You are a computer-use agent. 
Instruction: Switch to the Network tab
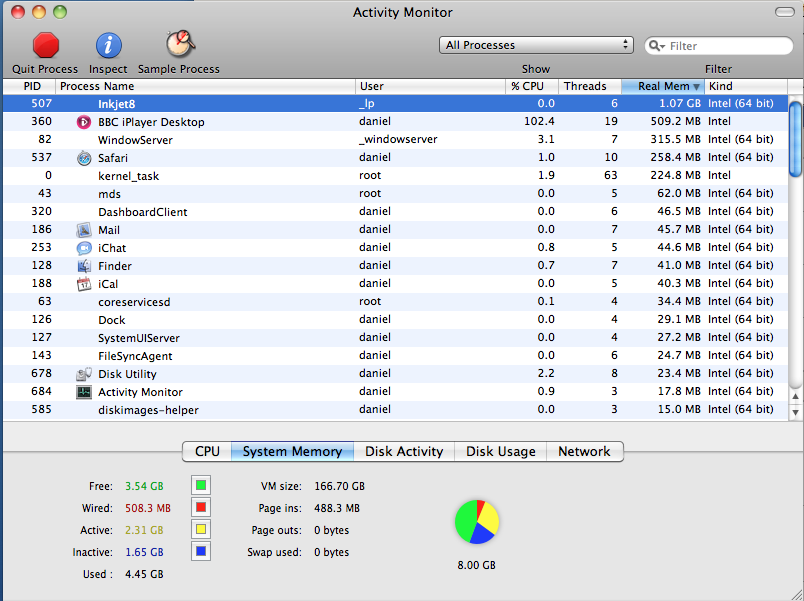pyautogui.click(x=585, y=451)
